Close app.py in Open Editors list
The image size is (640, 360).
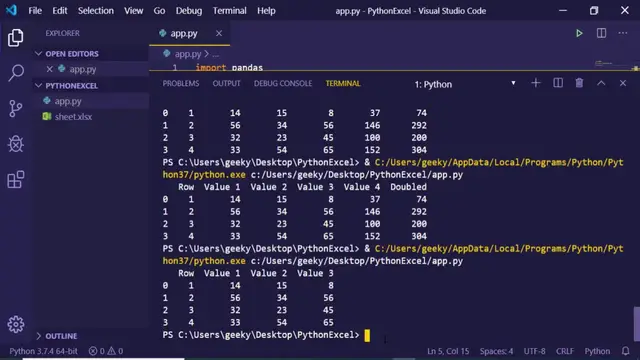(x=49, y=69)
